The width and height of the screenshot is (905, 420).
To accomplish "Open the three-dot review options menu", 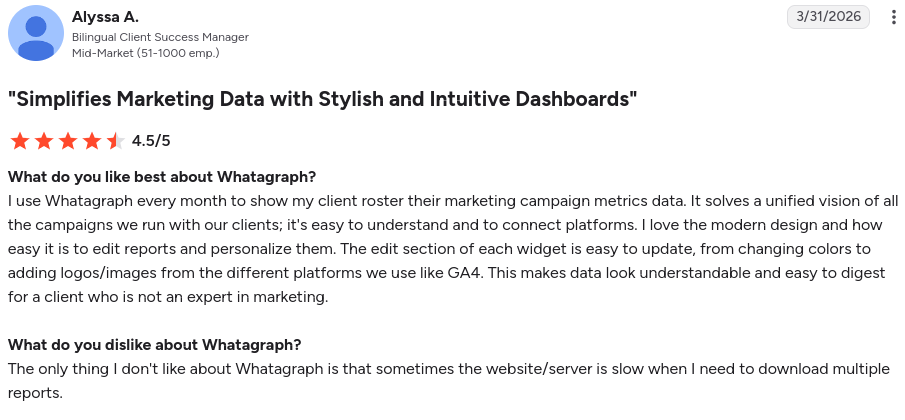I will coord(893,17).
